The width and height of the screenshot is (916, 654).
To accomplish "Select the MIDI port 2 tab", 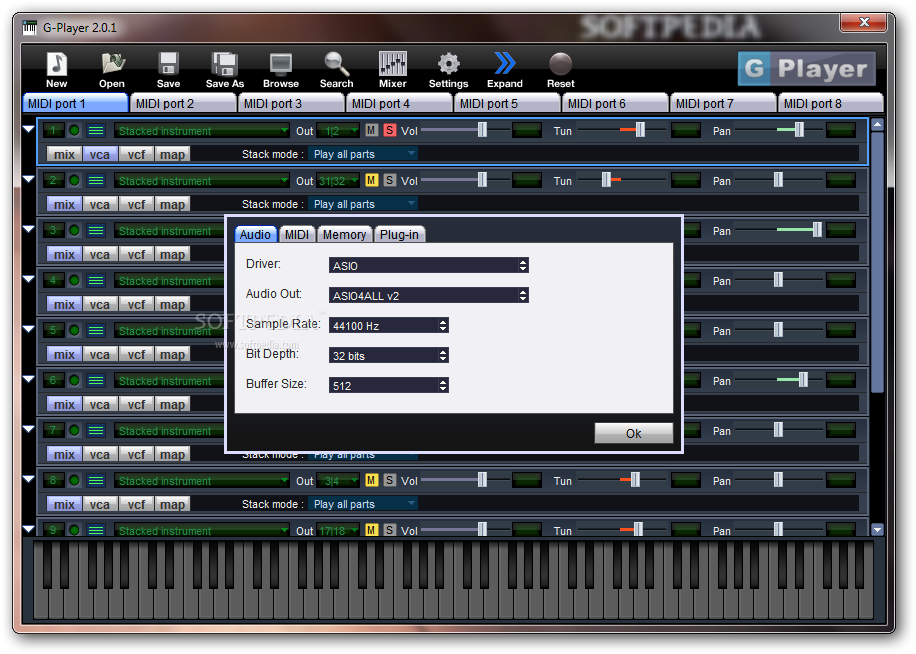I will tap(183, 103).
